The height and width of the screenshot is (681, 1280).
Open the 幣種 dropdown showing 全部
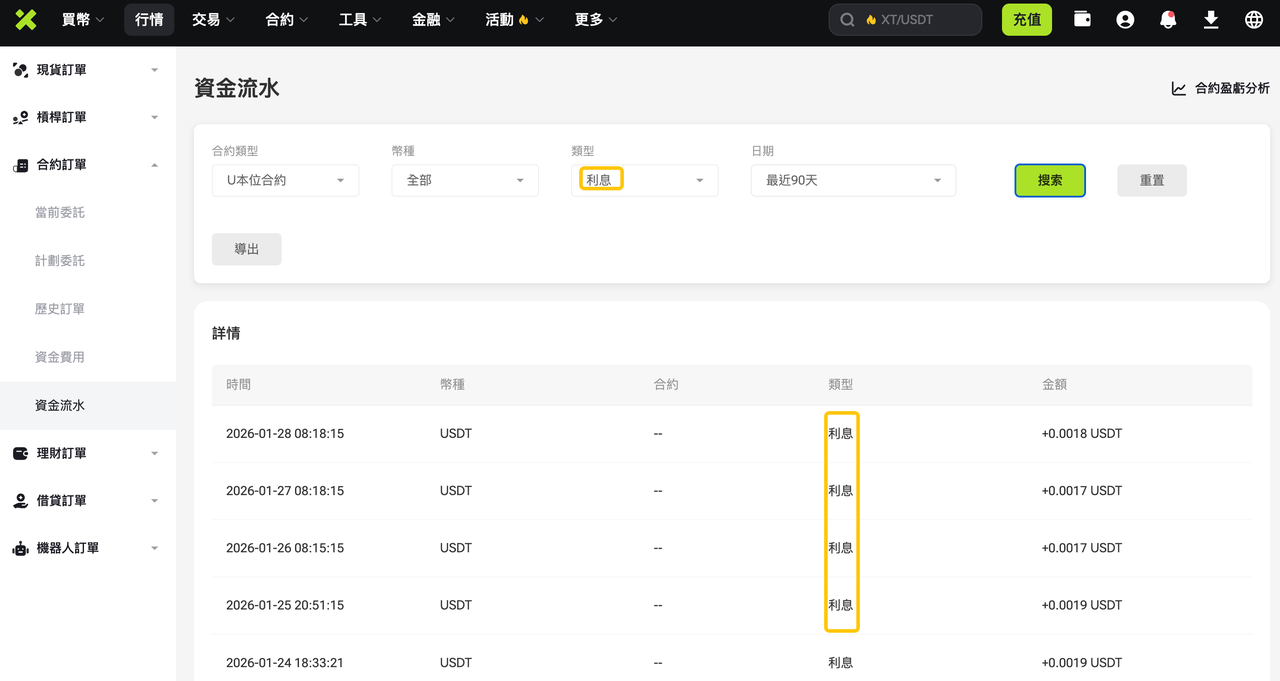pos(465,180)
